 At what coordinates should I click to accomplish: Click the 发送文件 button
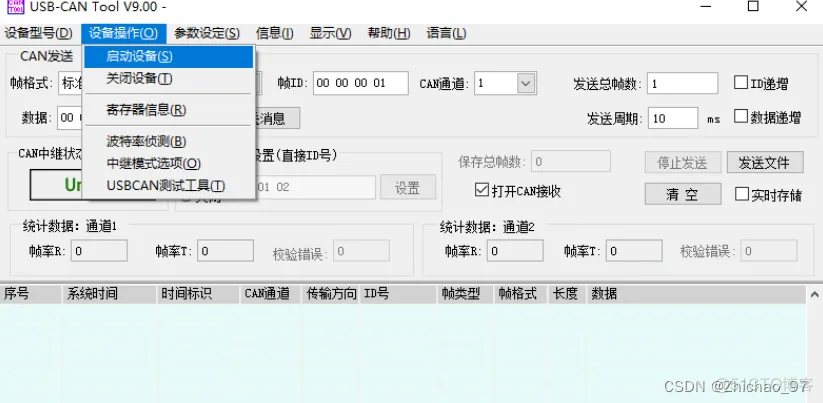click(x=765, y=163)
